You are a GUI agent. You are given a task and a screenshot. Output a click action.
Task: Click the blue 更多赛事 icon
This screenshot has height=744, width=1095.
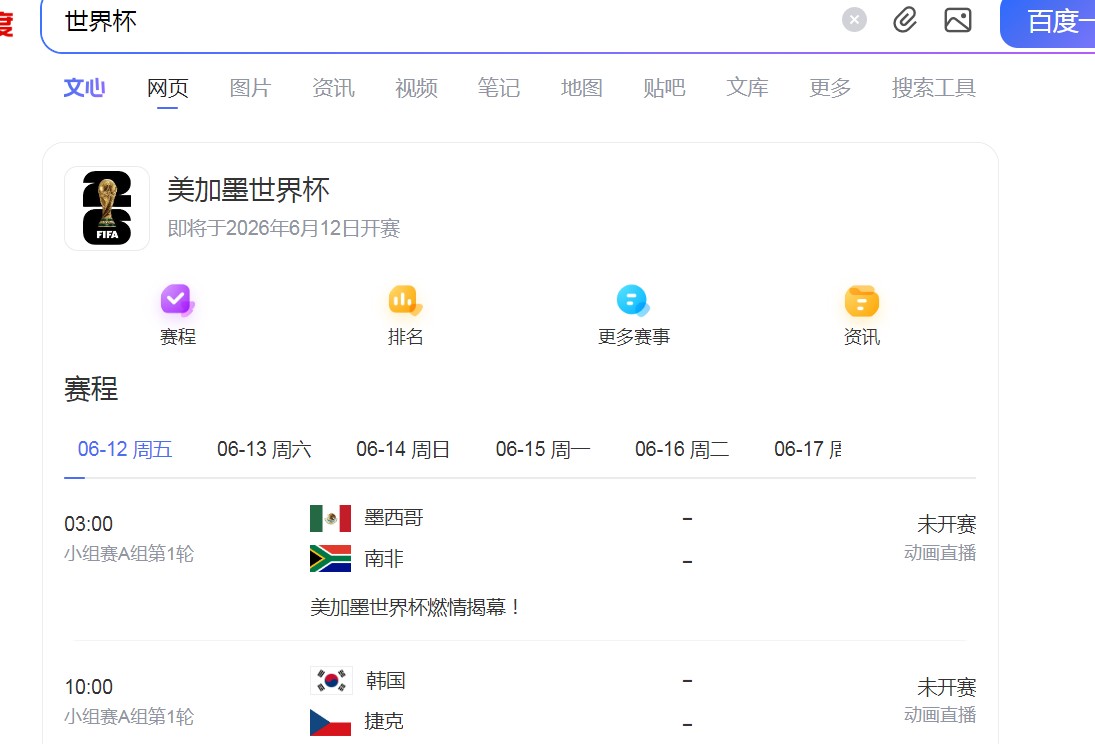click(x=633, y=300)
